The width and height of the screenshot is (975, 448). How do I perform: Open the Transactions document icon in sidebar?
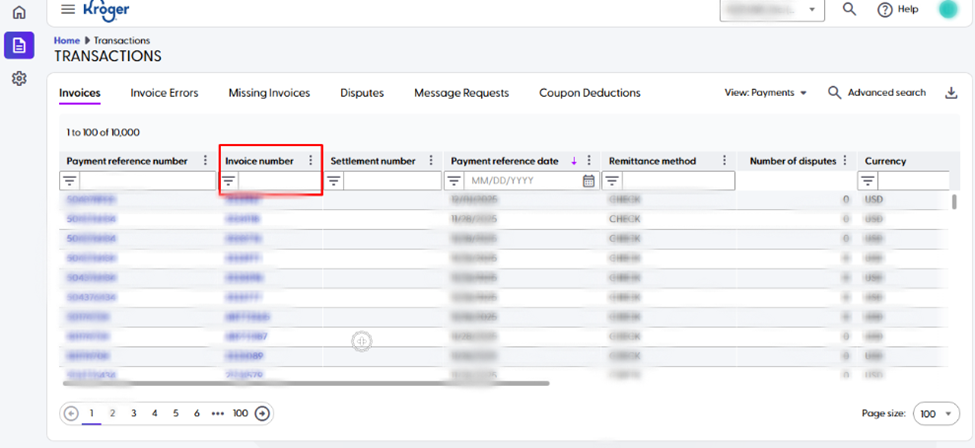18,45
